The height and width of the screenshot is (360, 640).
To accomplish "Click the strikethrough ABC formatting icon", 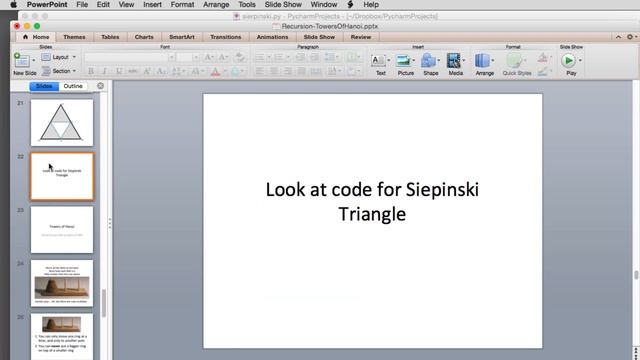I will (132, 71).
